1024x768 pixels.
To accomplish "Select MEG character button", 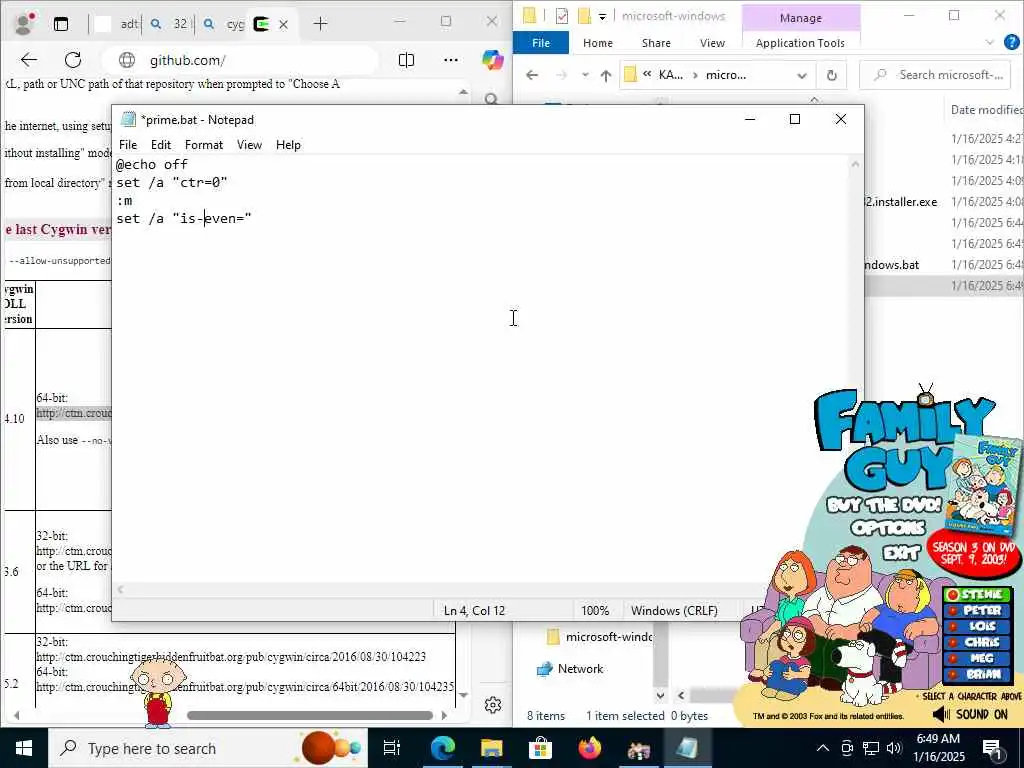I will click(x=978, y=658).
